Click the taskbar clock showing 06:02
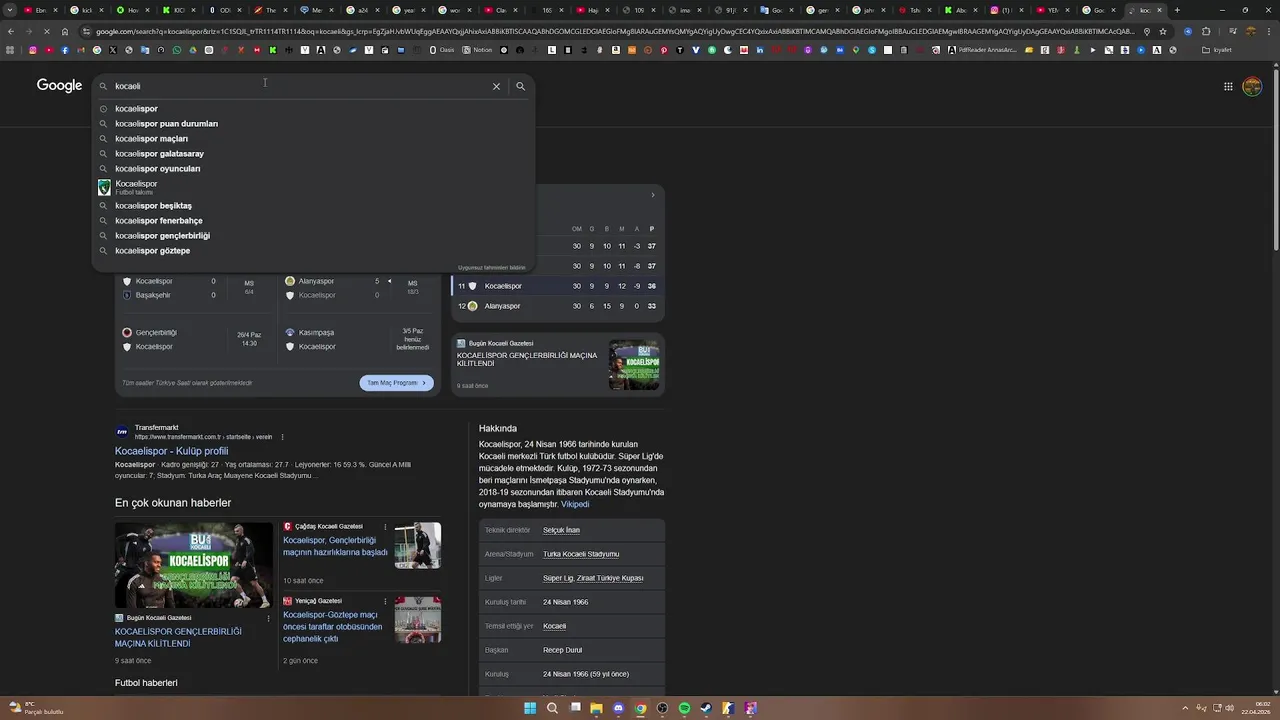 [x=1256, y=708]
